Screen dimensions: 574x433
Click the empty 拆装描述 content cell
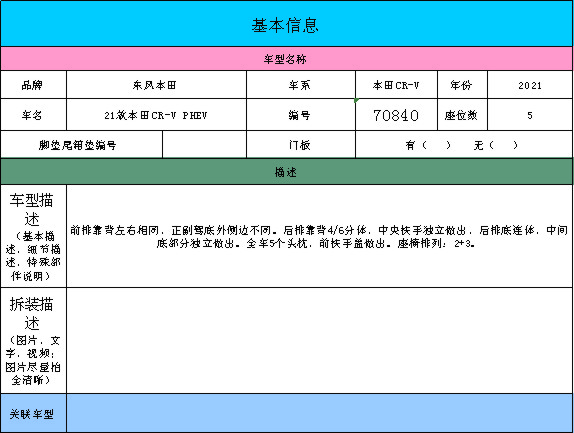(x=320, y=340)
